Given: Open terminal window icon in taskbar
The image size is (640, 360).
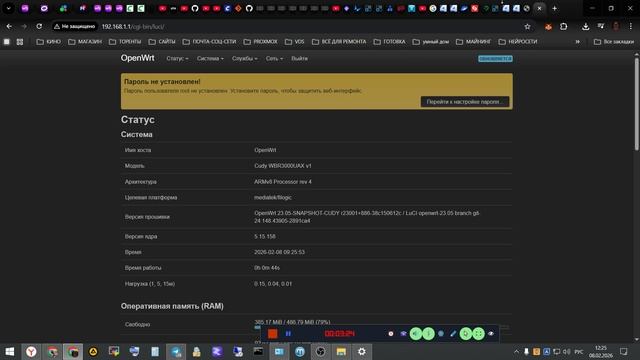Looking at the screenshot, I should click(258, 351).
